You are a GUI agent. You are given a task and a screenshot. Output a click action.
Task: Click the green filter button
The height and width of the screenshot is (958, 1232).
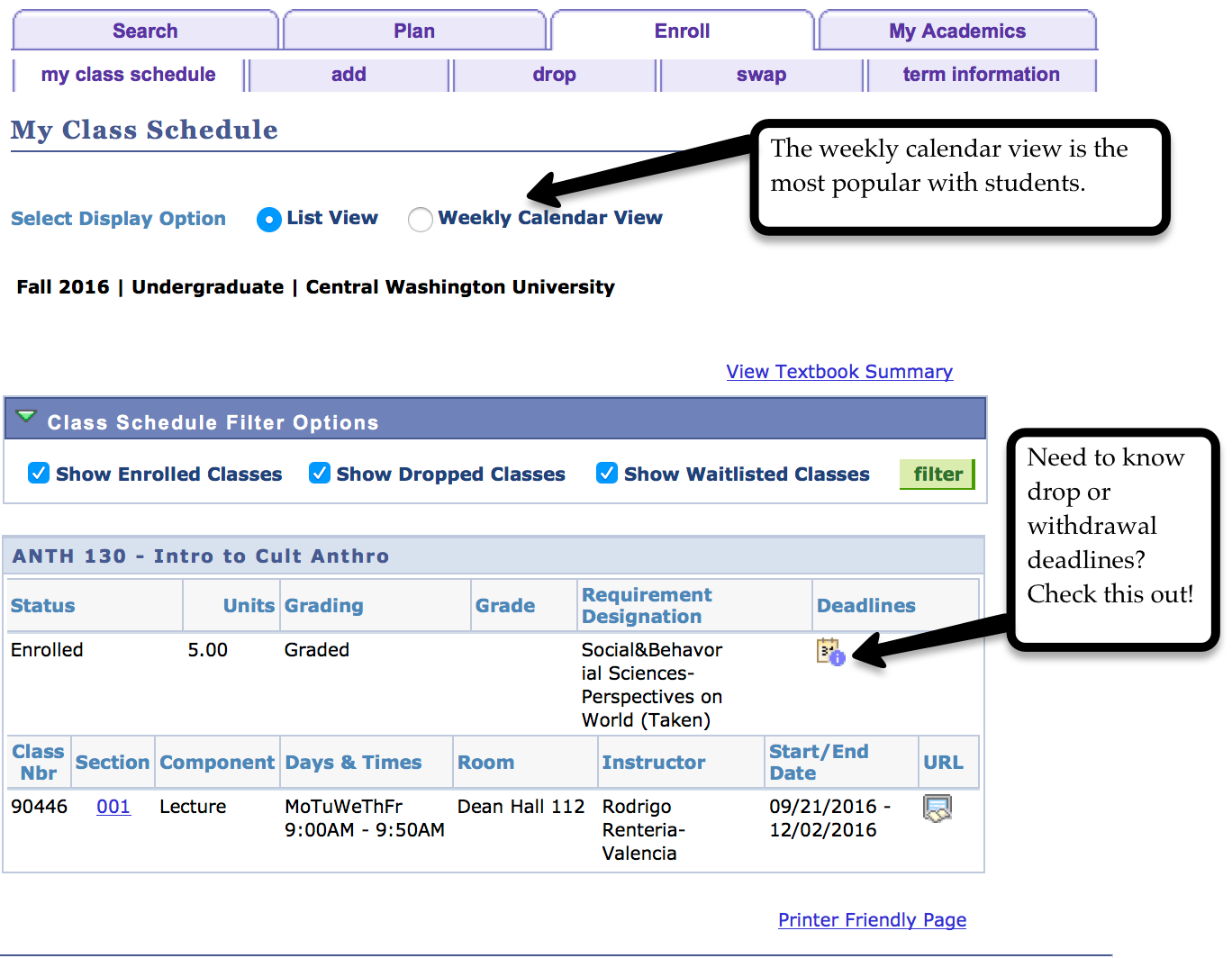[938, 474]
